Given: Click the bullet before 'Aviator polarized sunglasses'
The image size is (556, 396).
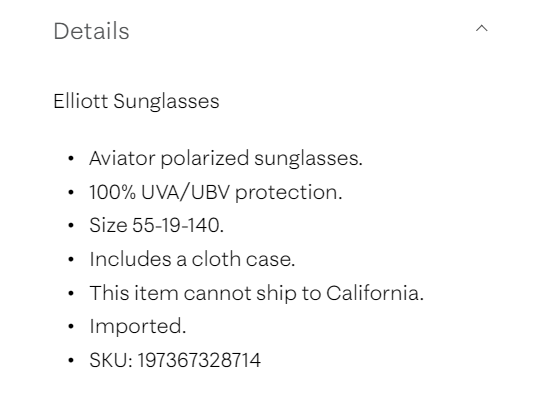Looking at the screenshot, I should click(x=71, y=158).
